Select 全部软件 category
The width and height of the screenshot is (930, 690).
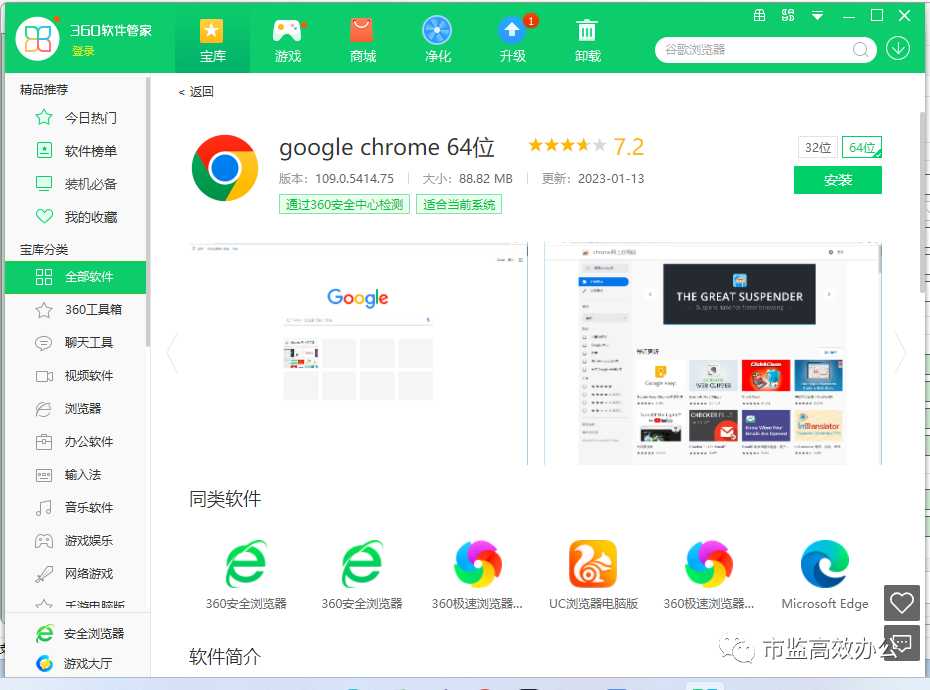[76, 277]
